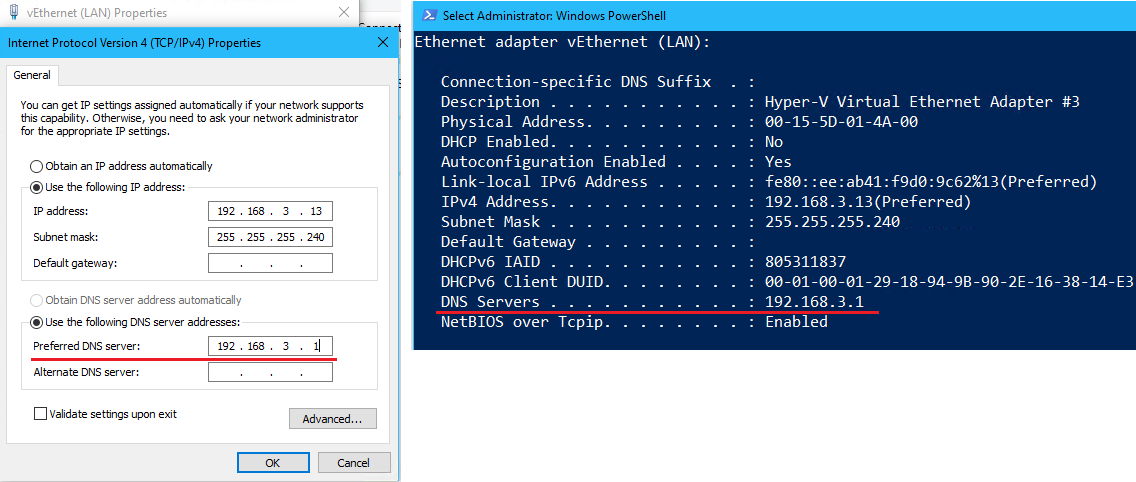
Task: Close the vEthernet (LAN) Properties window
Action: pyautogui.click(x=343, y=12)
